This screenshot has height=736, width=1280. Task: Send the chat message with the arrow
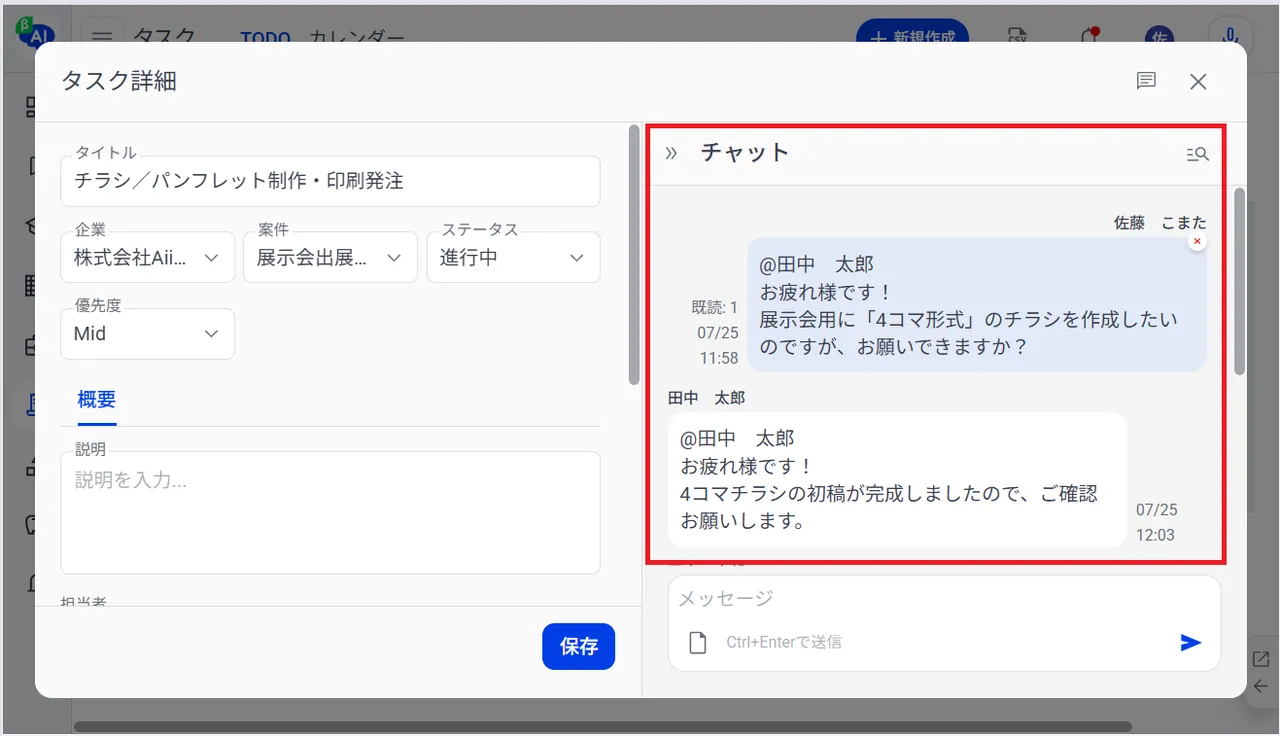click(1190, 642)
